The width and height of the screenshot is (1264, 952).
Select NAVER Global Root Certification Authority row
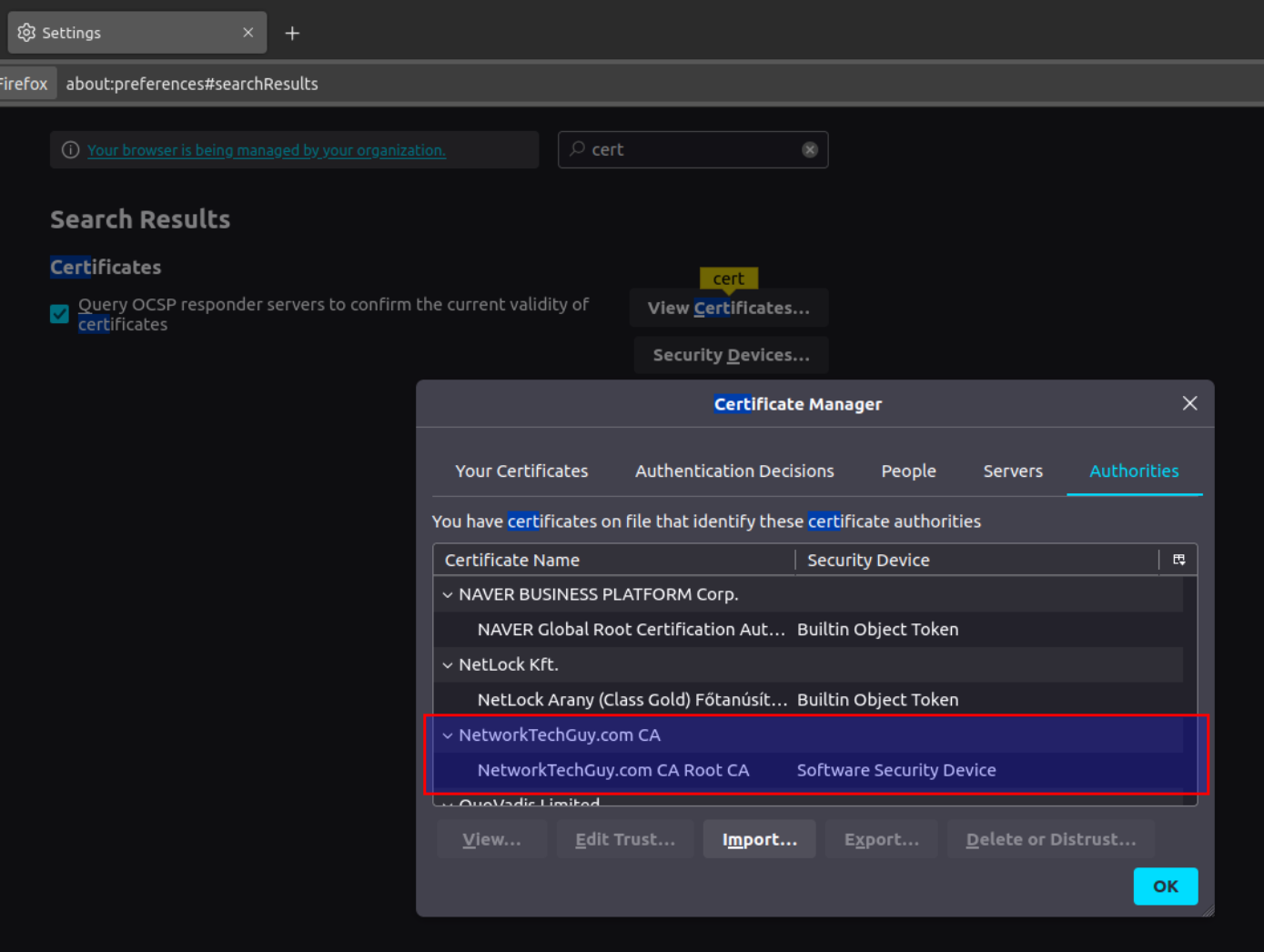coord(808,630)
